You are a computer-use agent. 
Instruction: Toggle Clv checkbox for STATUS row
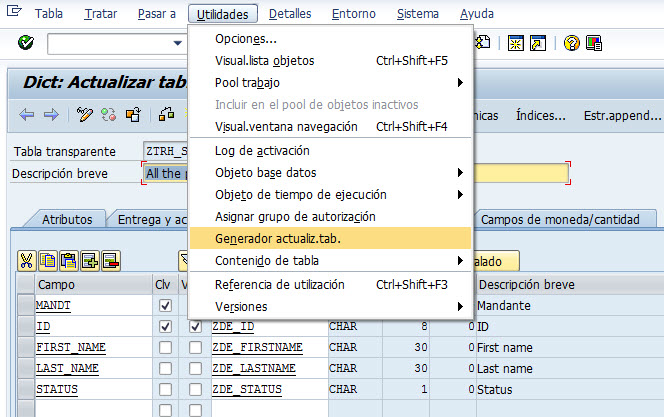165,389
